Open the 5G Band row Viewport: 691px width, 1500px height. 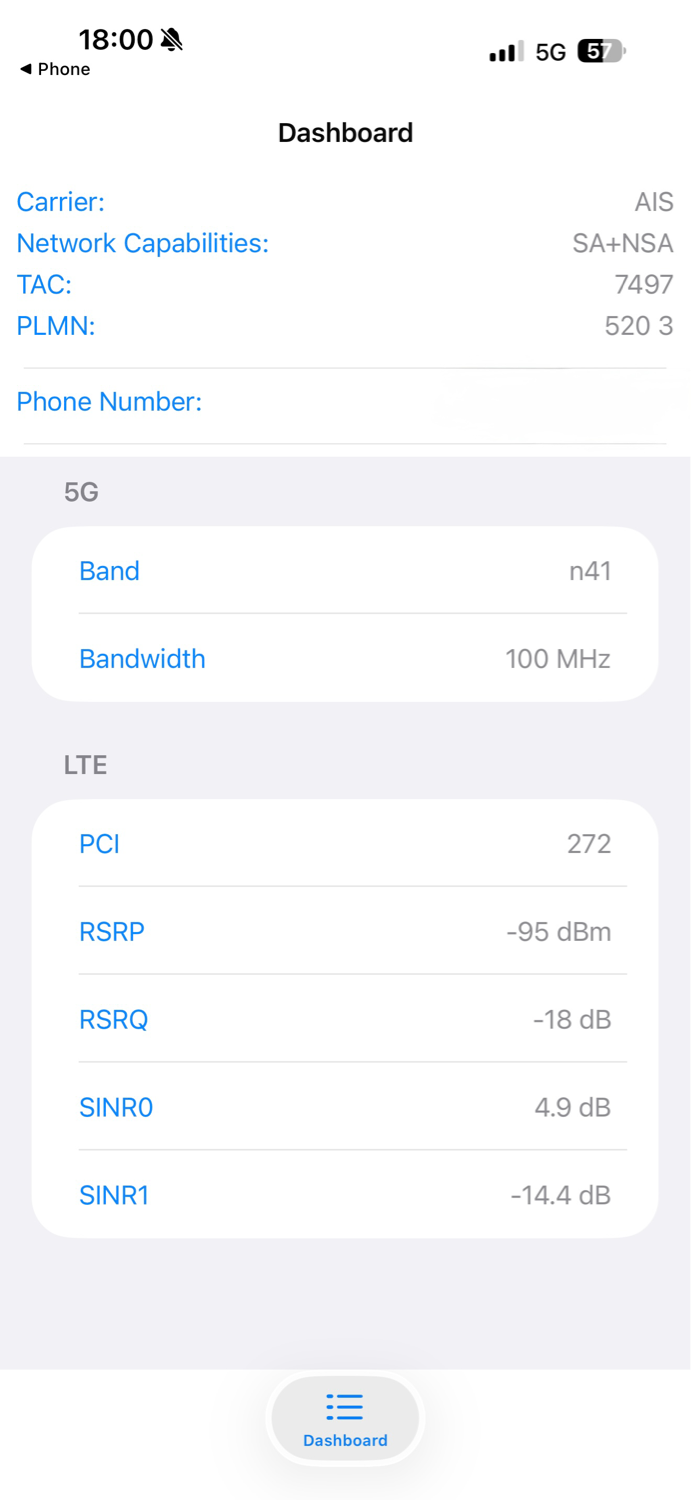click(x=345, y=571)
